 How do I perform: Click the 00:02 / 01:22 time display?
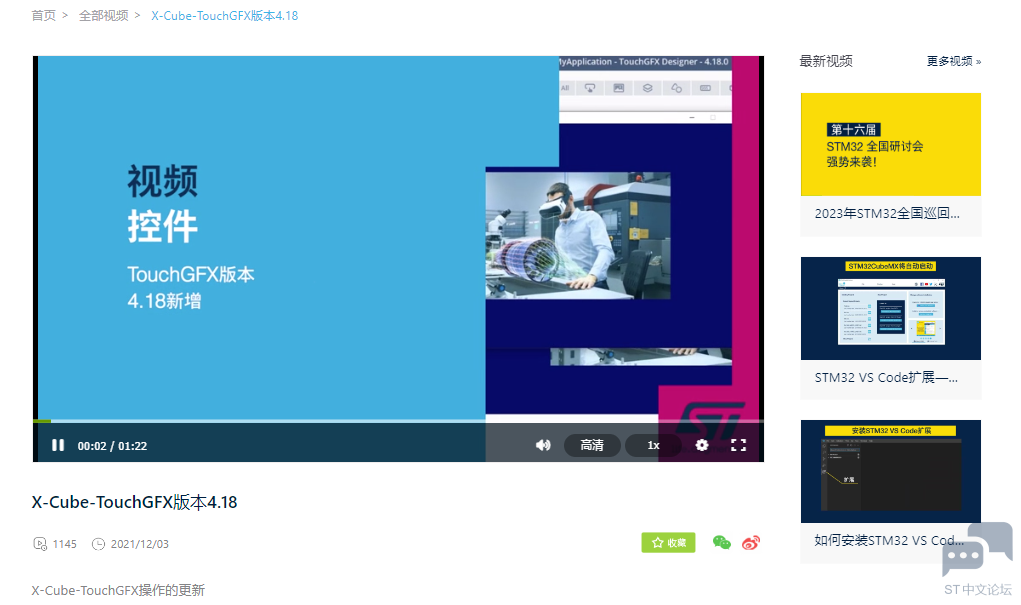pyautogui.click(x=112, y=446)
